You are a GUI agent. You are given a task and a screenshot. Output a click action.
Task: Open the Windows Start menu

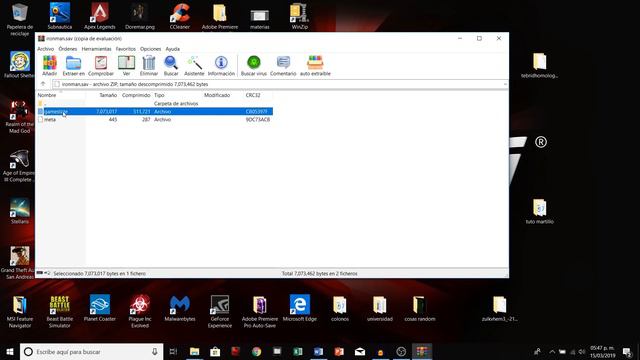pos(10,351)
